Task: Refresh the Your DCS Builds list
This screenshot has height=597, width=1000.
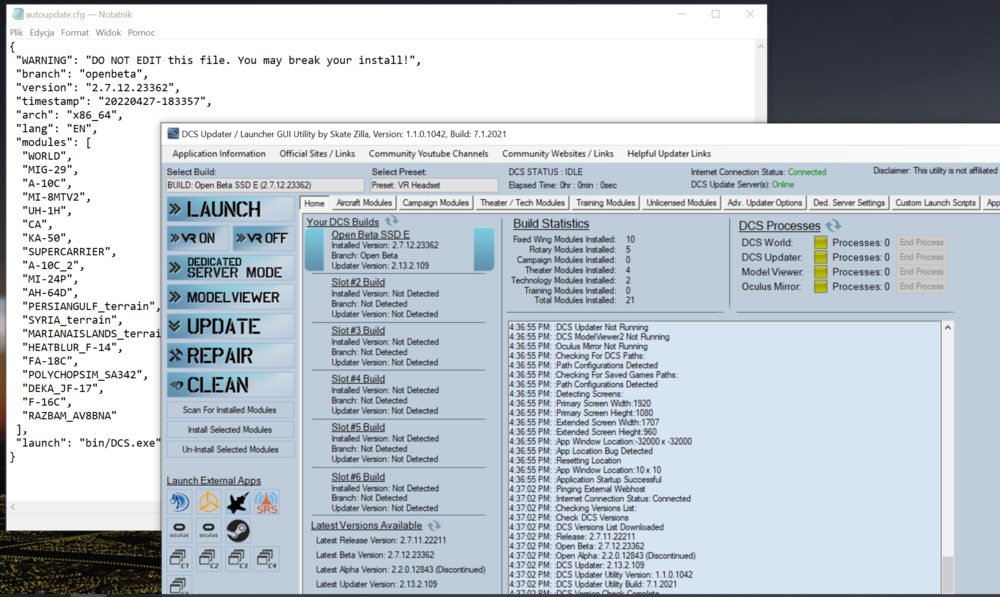Action: [391, 221]
